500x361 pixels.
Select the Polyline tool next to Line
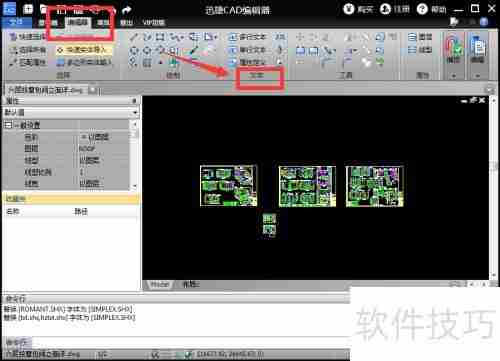click(x=147, y=37)
